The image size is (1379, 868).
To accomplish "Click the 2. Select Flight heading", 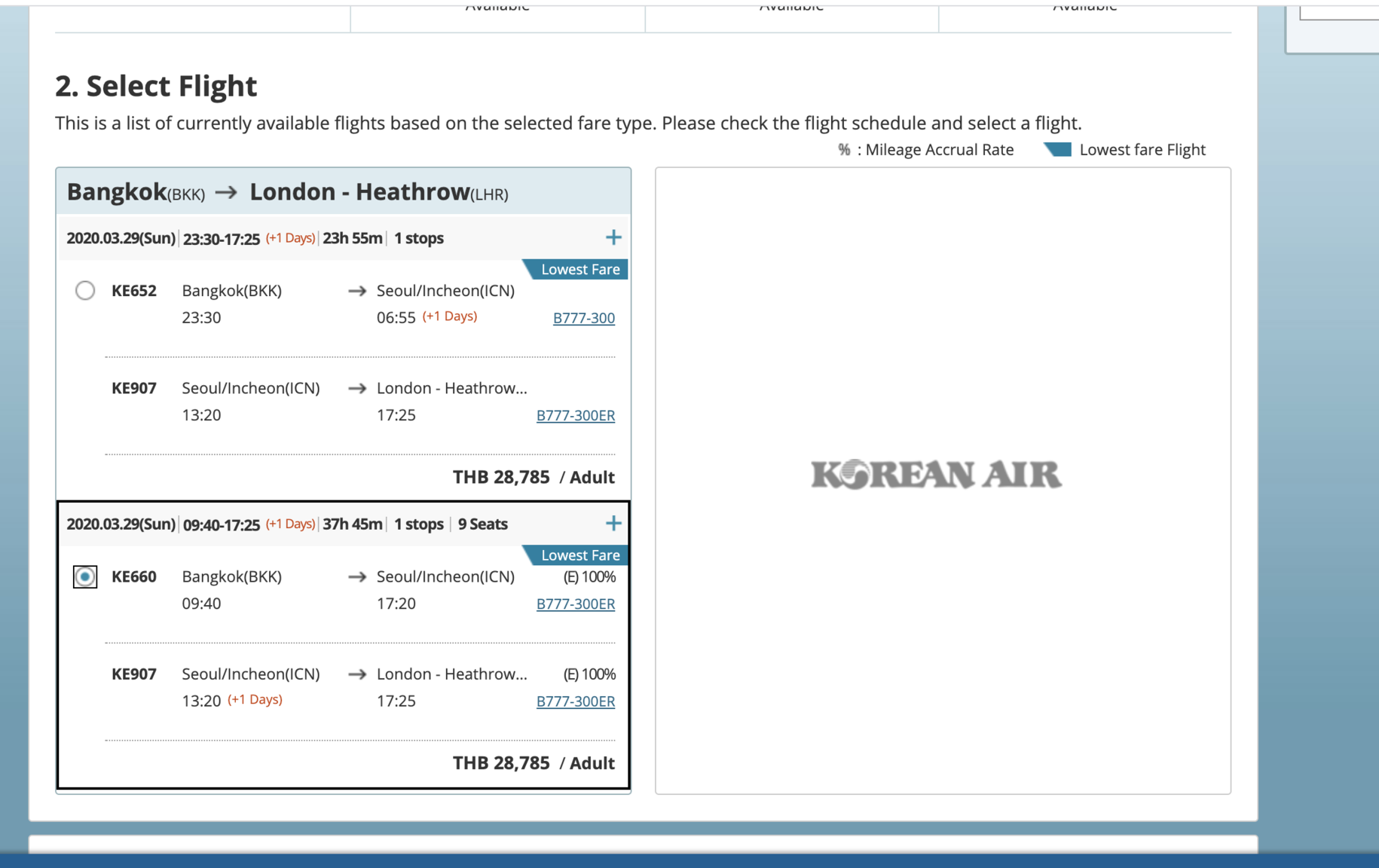I will point(156,86).
